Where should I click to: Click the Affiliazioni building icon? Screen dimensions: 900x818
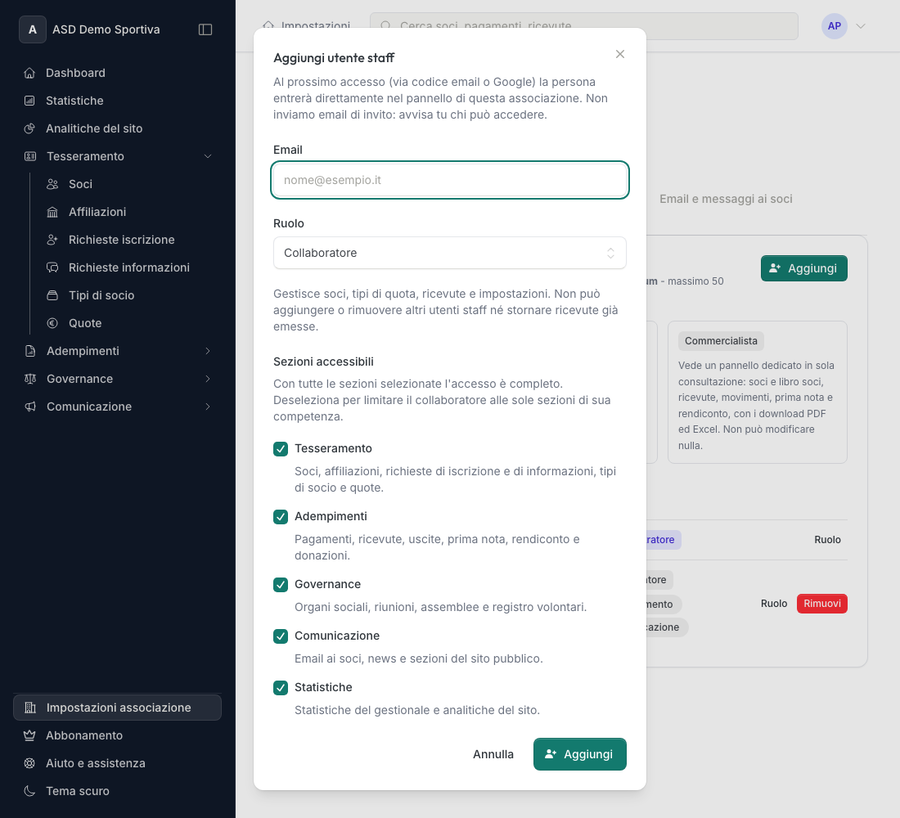tap(52, 212)
